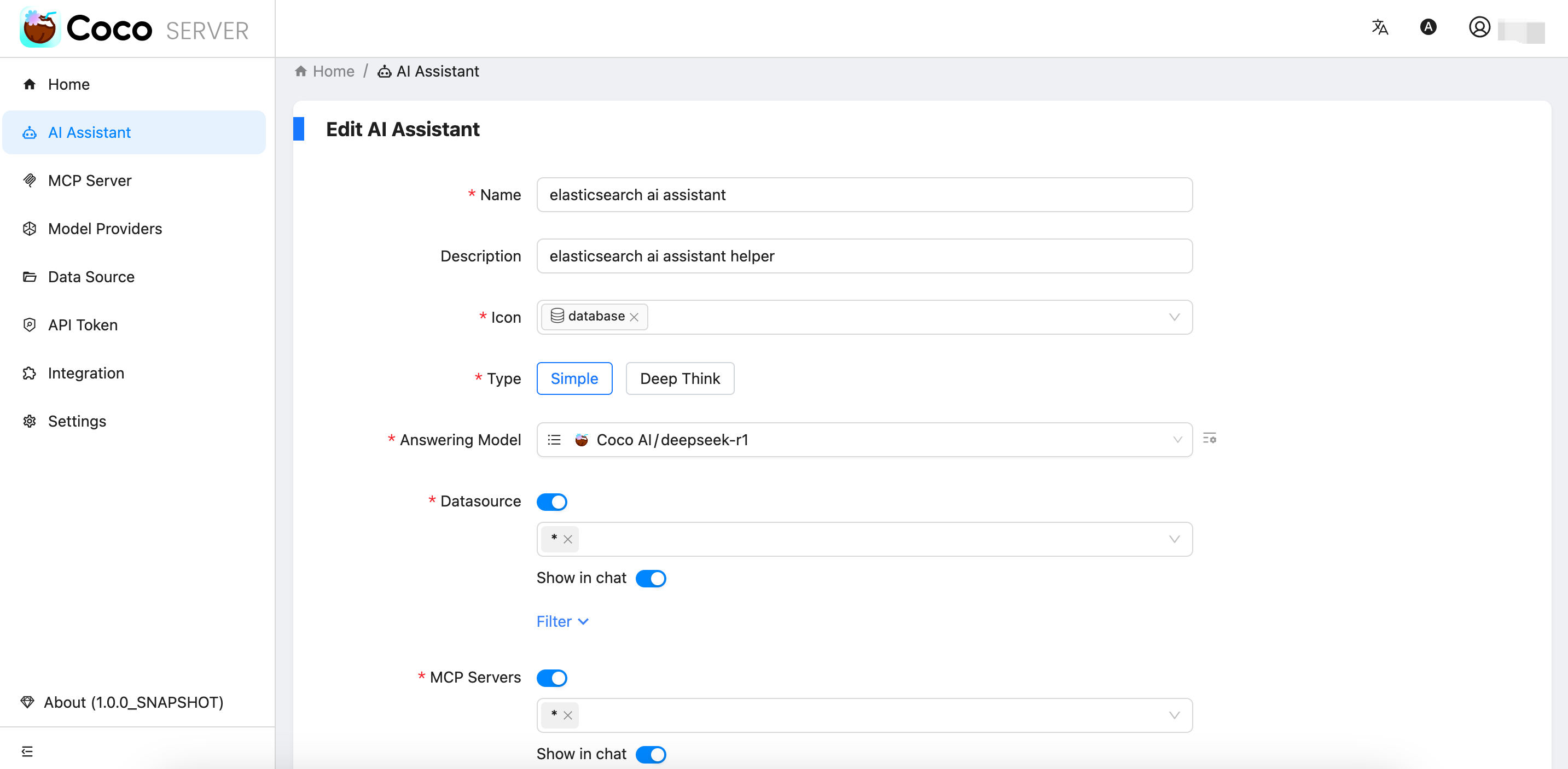Click the Data Source folder icon
This screenshot has height=769, width=1568.
point(29,277)
